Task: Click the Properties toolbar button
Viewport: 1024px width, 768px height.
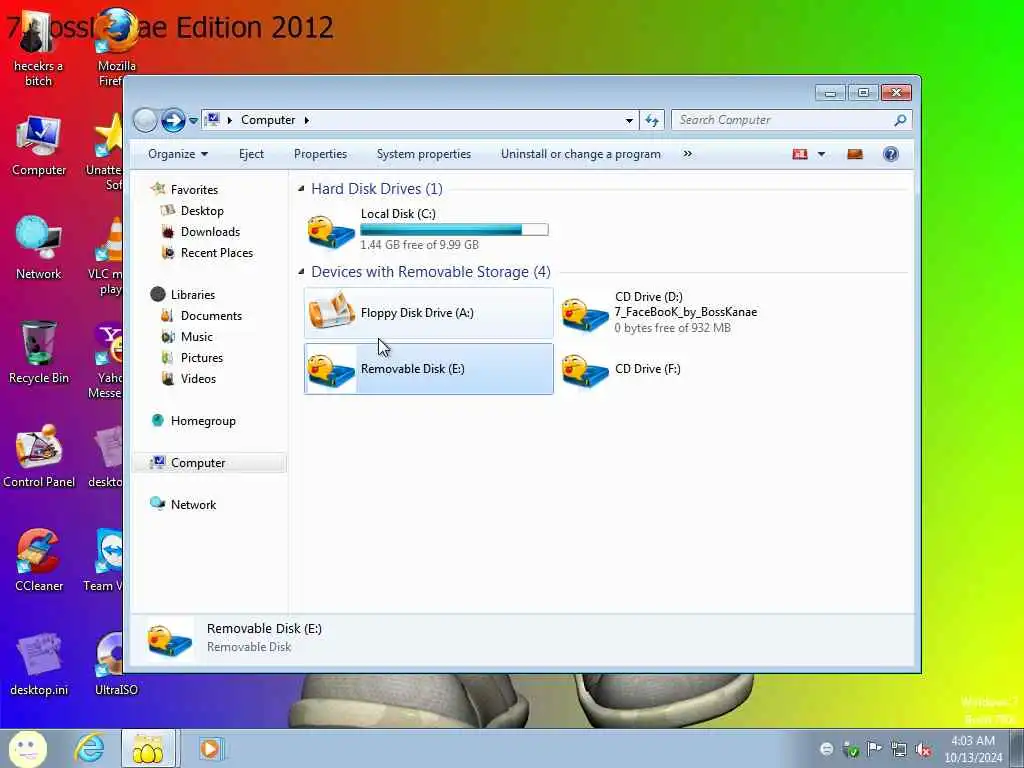Action: 321,154
